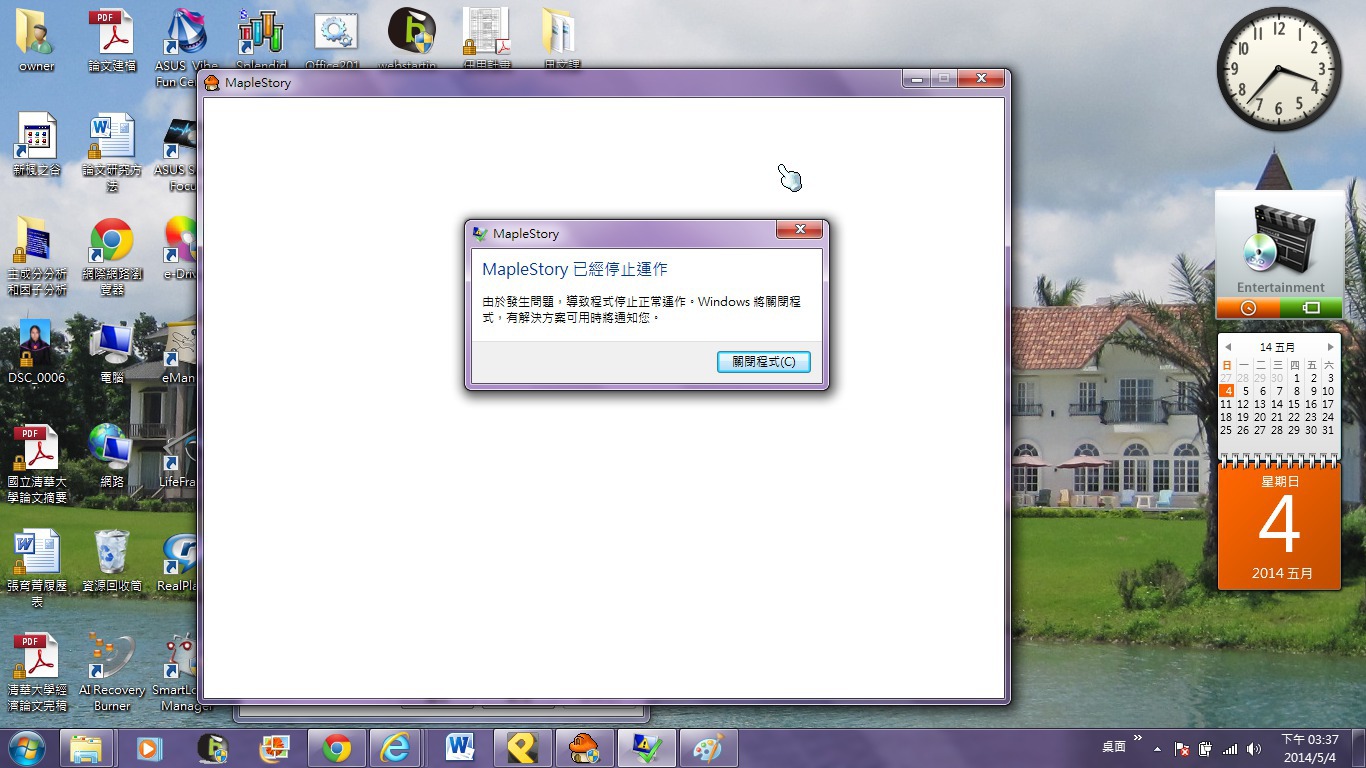Open the owner folder on the desktop
The width and height of the screenshot is (1366, 768).
click(37, 40)
